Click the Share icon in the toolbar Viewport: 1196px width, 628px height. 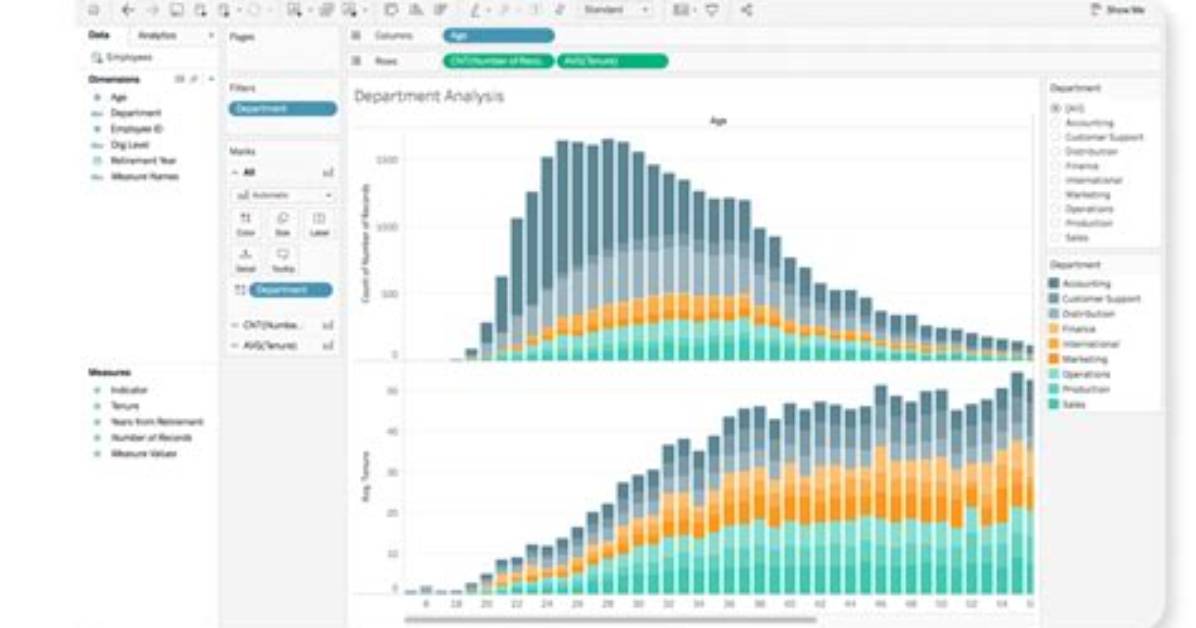pyautogui.click(x=746, y=10)
